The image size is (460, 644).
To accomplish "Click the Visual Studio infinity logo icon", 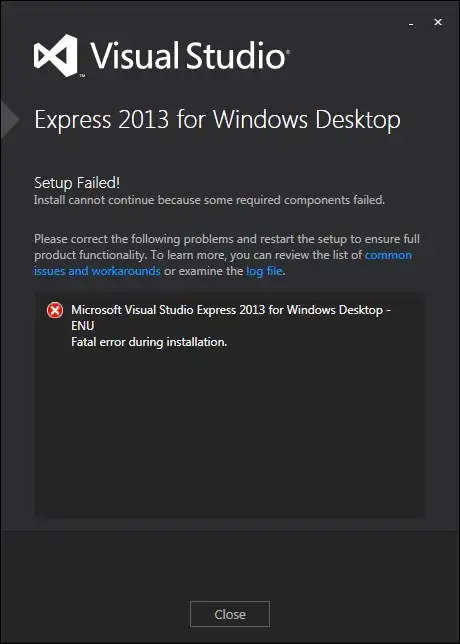I will coord(55,55).
